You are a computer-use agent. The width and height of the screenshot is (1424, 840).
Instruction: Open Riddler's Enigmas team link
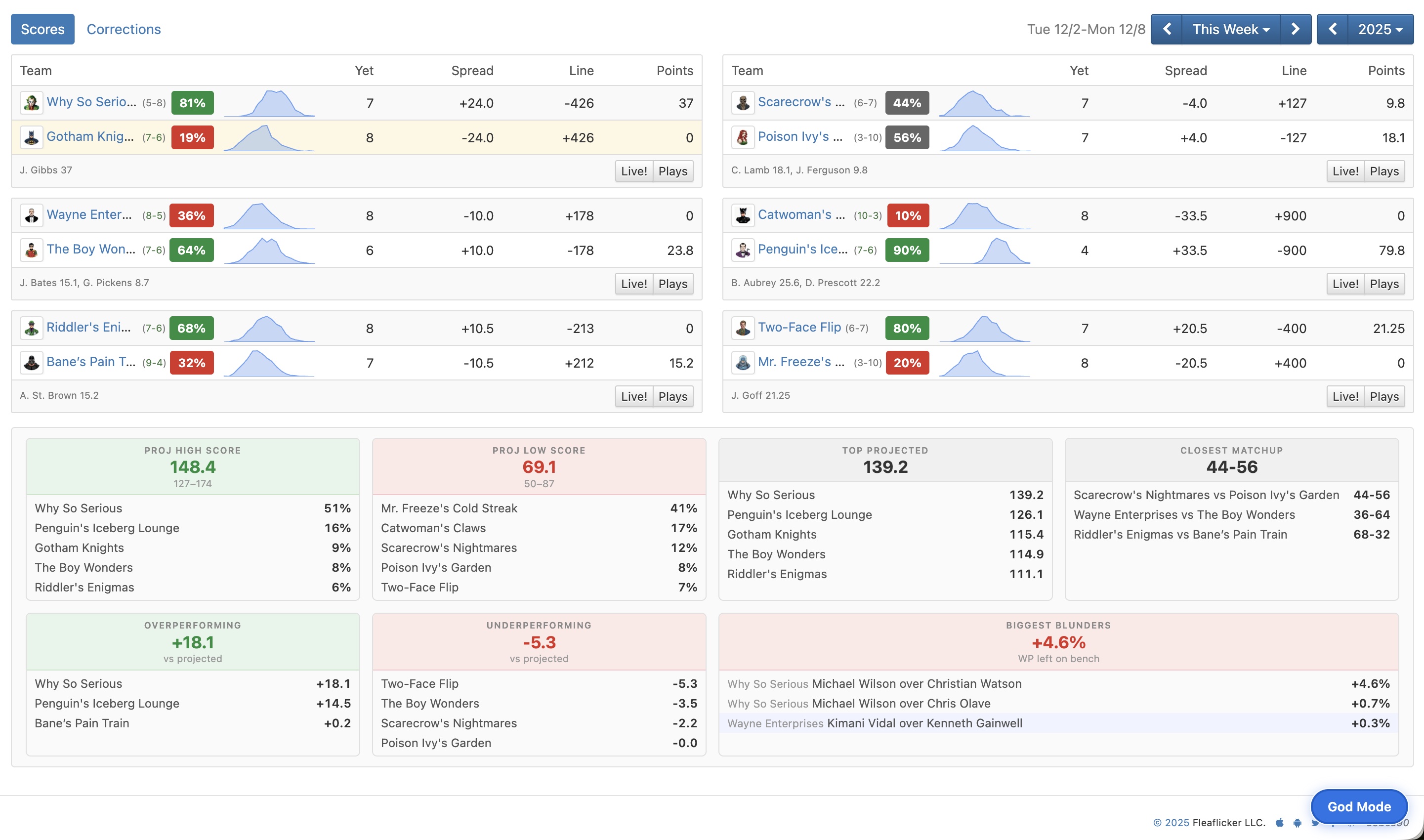pyautogui.click(x=88, y=327)
